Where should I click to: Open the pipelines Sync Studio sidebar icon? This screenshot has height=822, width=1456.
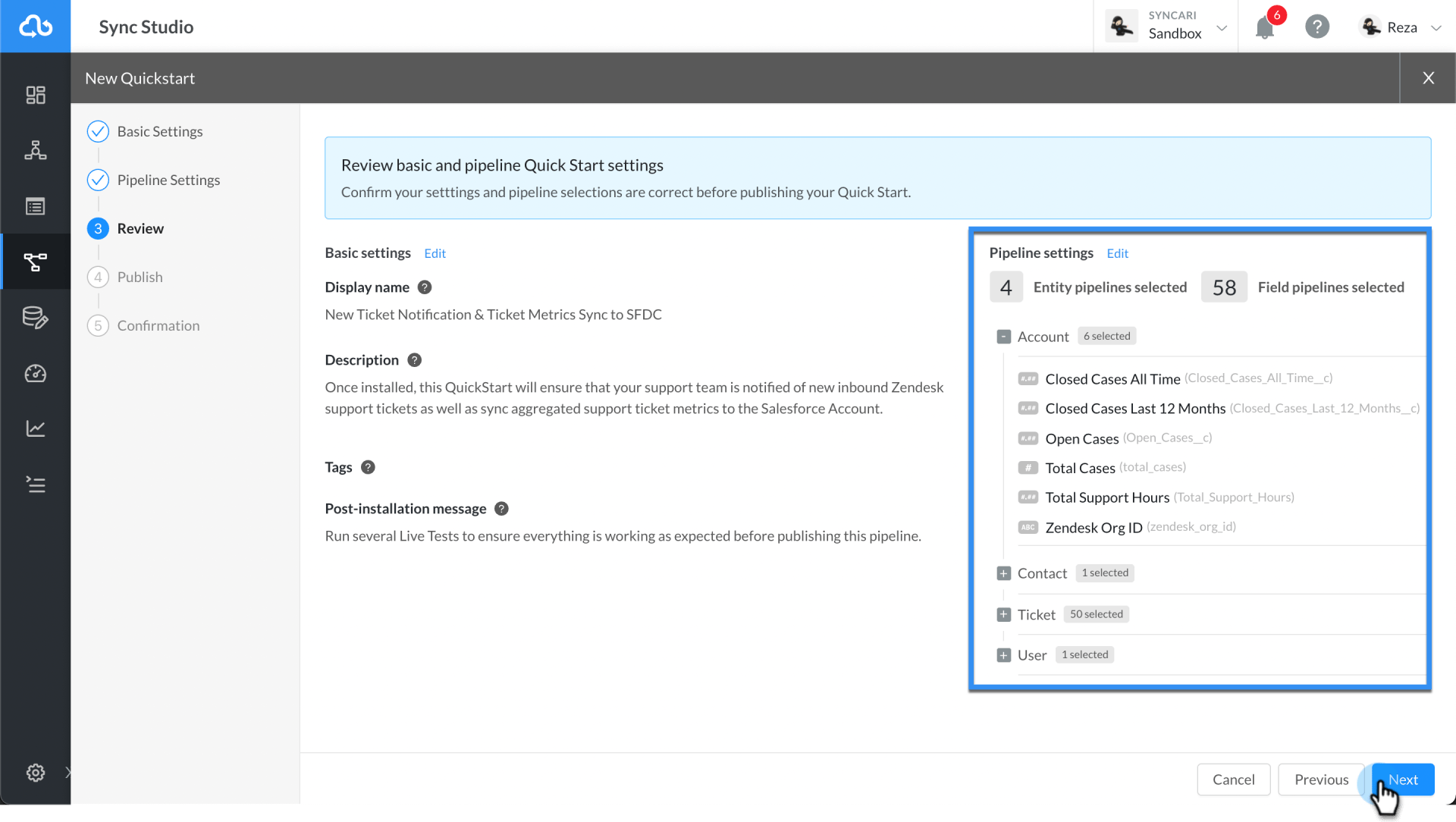(x=35, y=262)
